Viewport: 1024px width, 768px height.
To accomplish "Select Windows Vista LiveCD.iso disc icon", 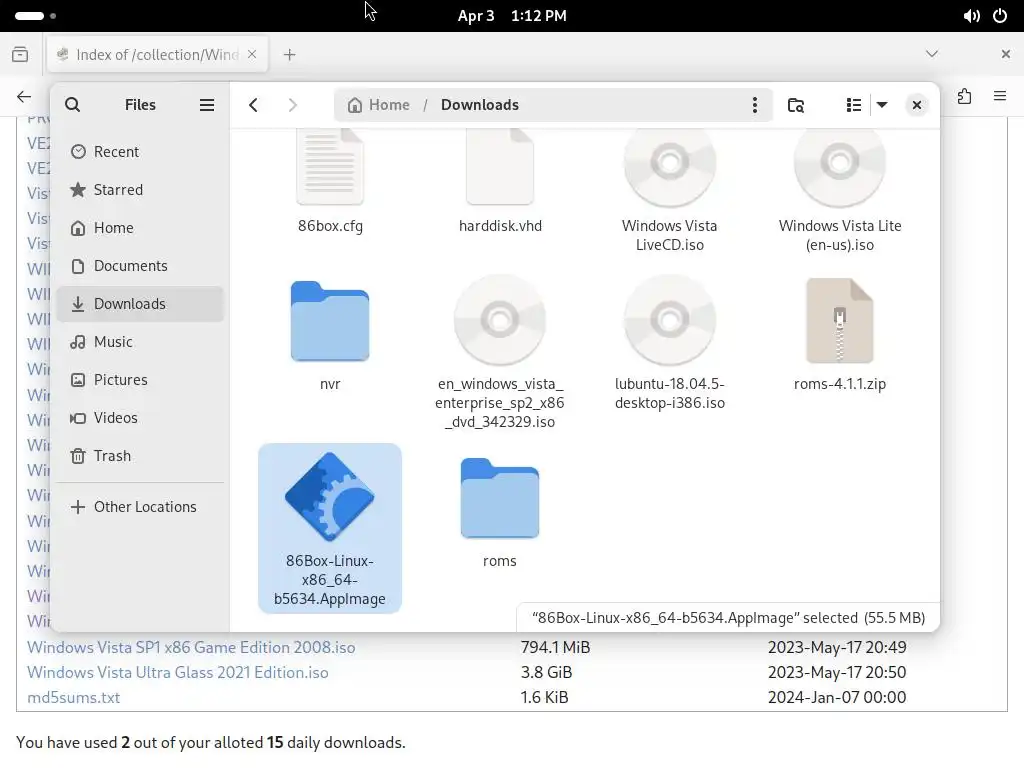I will 669,166.
